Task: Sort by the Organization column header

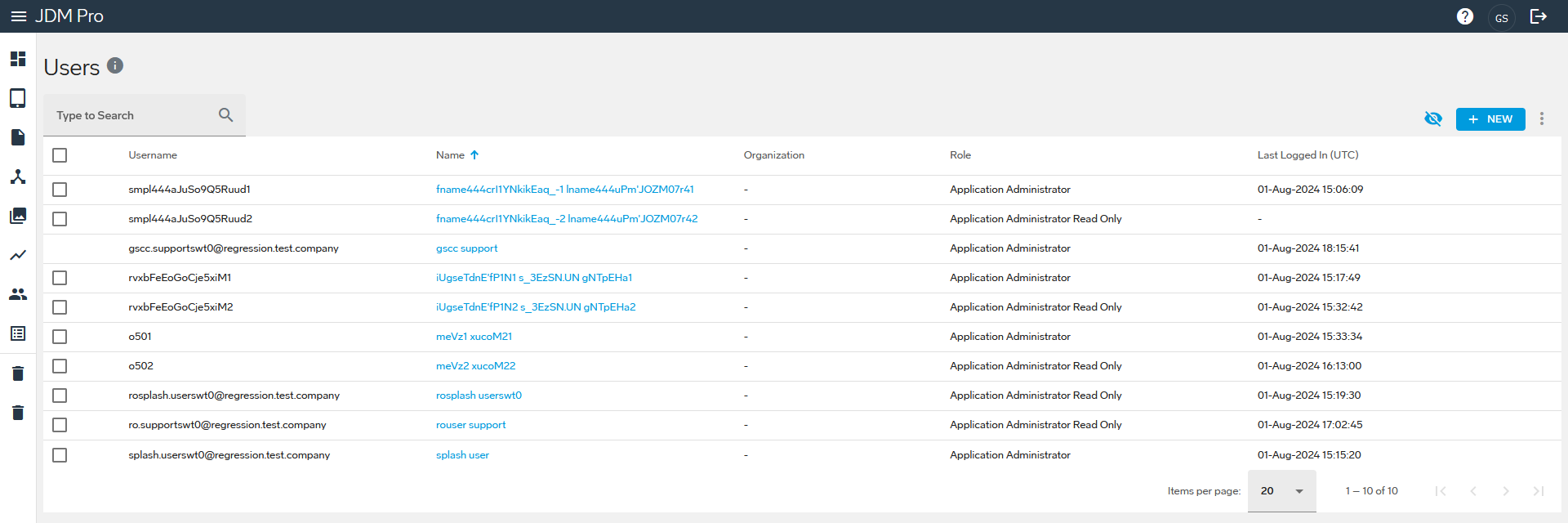Action: click(x=774, y=155)
